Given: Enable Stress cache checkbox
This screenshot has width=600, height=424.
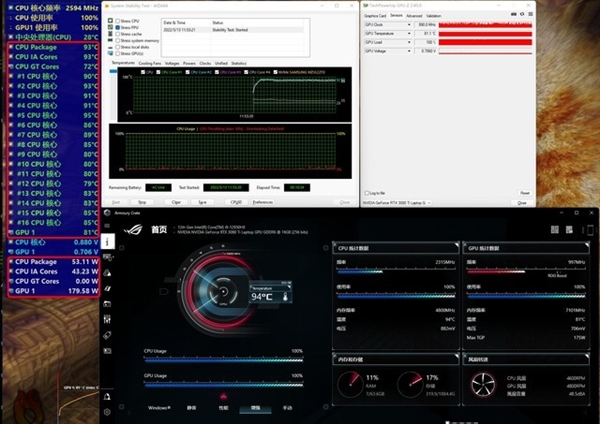Looking at the screenshot, I should pyautogui.click(x=118, y=34).
